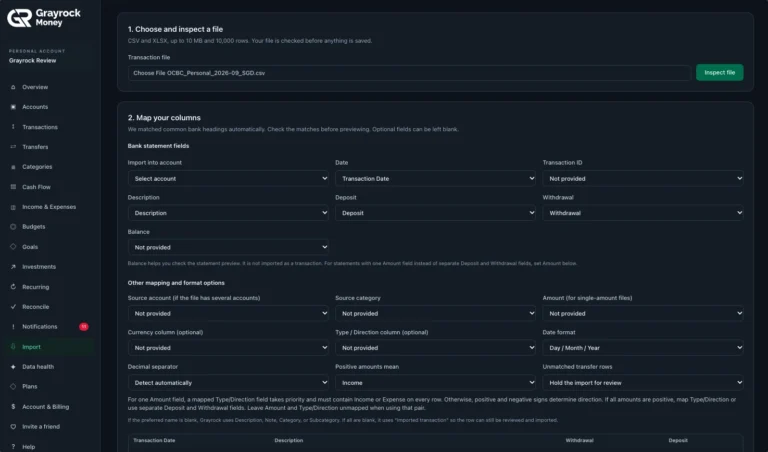Expand the Decimal separator dropdown
The width and height of the screenshot is (768, 452).
(228, 382)
